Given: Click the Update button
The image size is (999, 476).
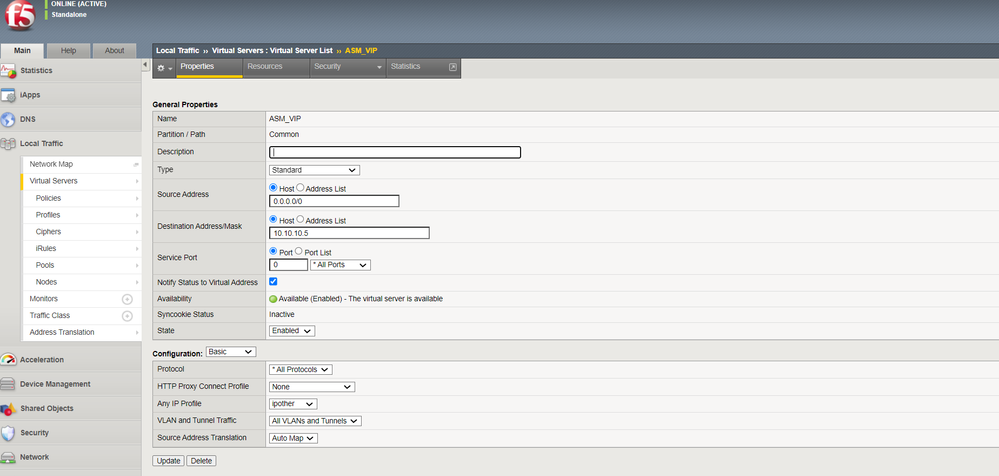Looking at the screenshot, I should click(169, 461).
